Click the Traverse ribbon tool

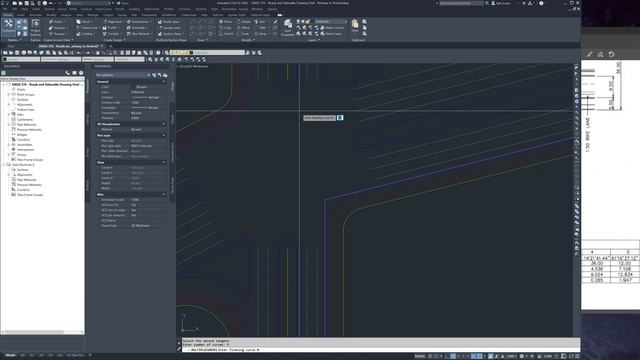[57, 33]
